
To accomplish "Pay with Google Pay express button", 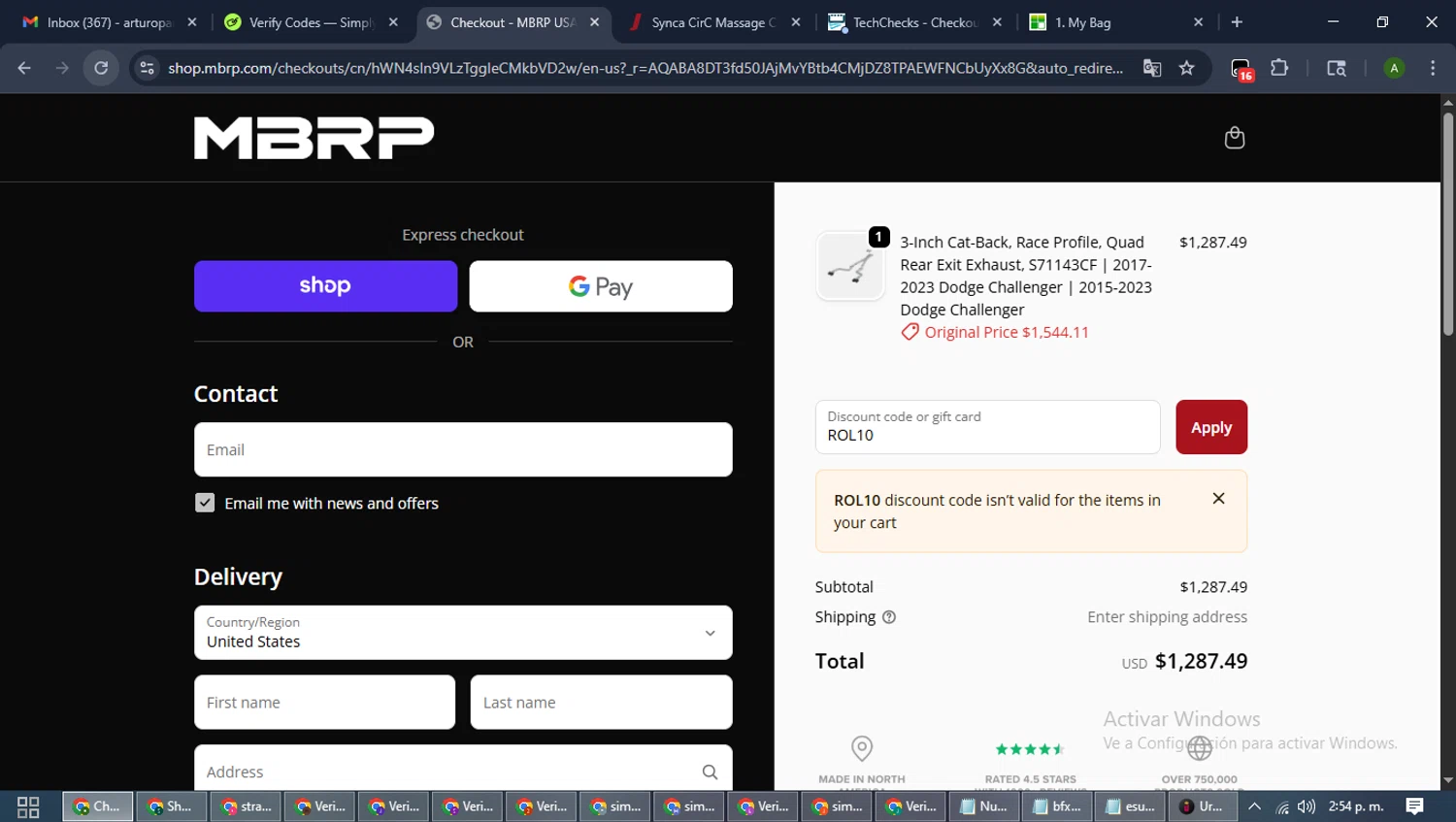I will (x=601, y=286).
